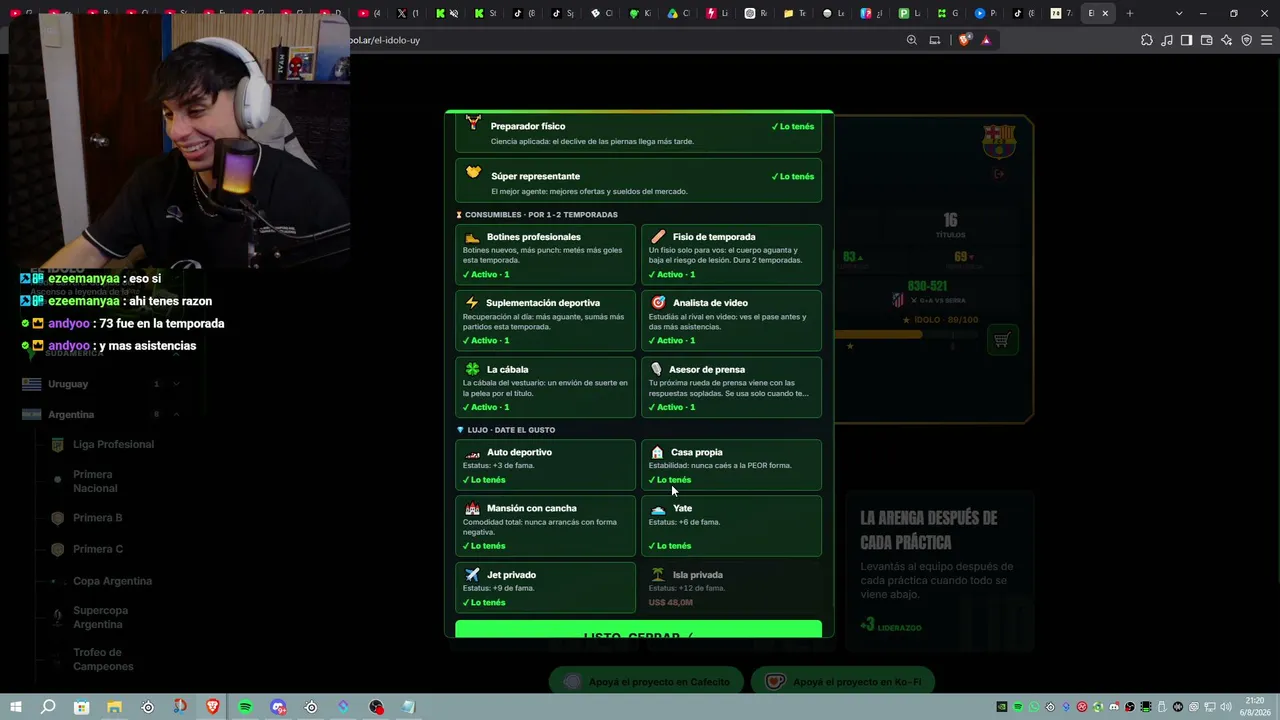1280x720 pixels.
Task: Select Primera Nacional in the sidebar
Action: tap(95, 481)
